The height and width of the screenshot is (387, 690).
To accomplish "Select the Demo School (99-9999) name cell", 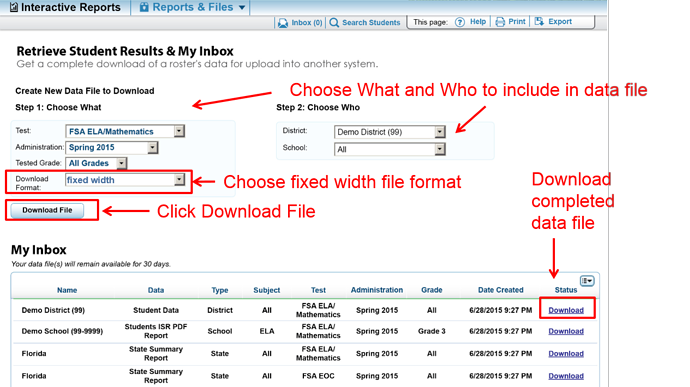I will 62,332.
